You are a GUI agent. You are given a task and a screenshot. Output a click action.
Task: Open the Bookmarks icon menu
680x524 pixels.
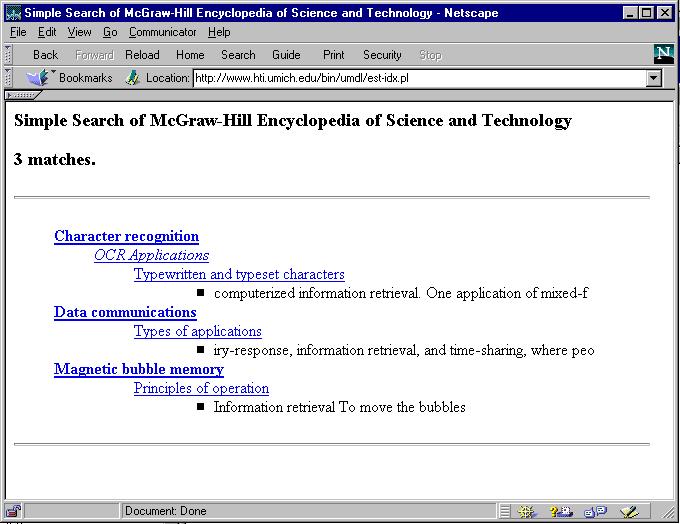click(39, 78)
